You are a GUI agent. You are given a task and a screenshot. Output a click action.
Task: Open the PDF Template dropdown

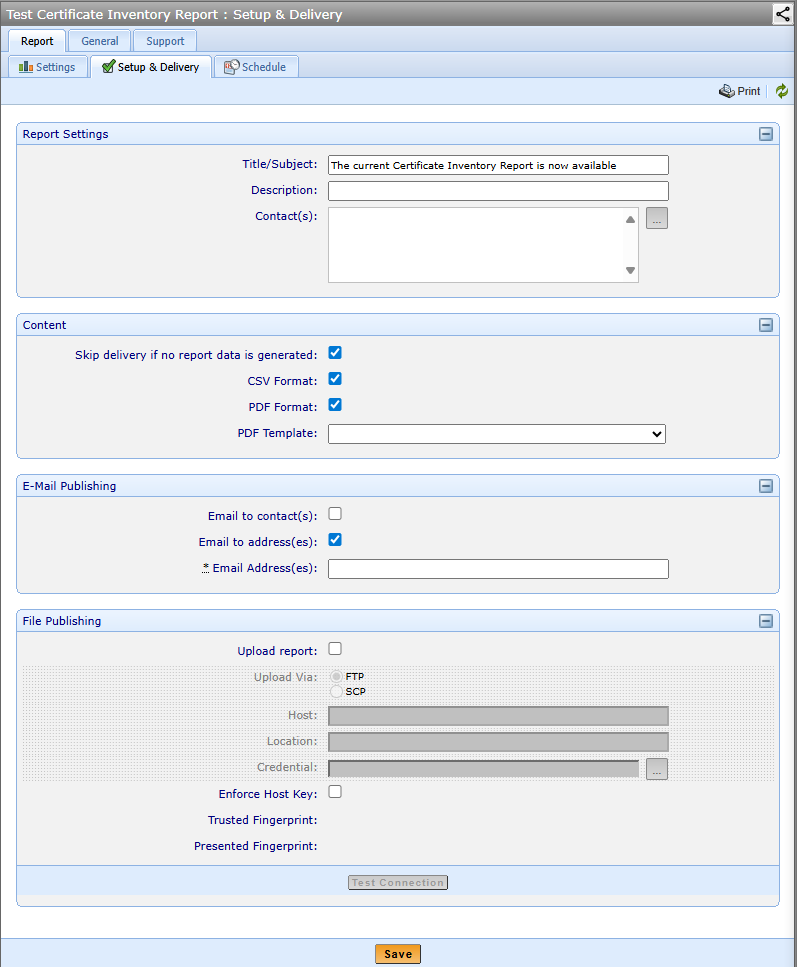(497, 434)
